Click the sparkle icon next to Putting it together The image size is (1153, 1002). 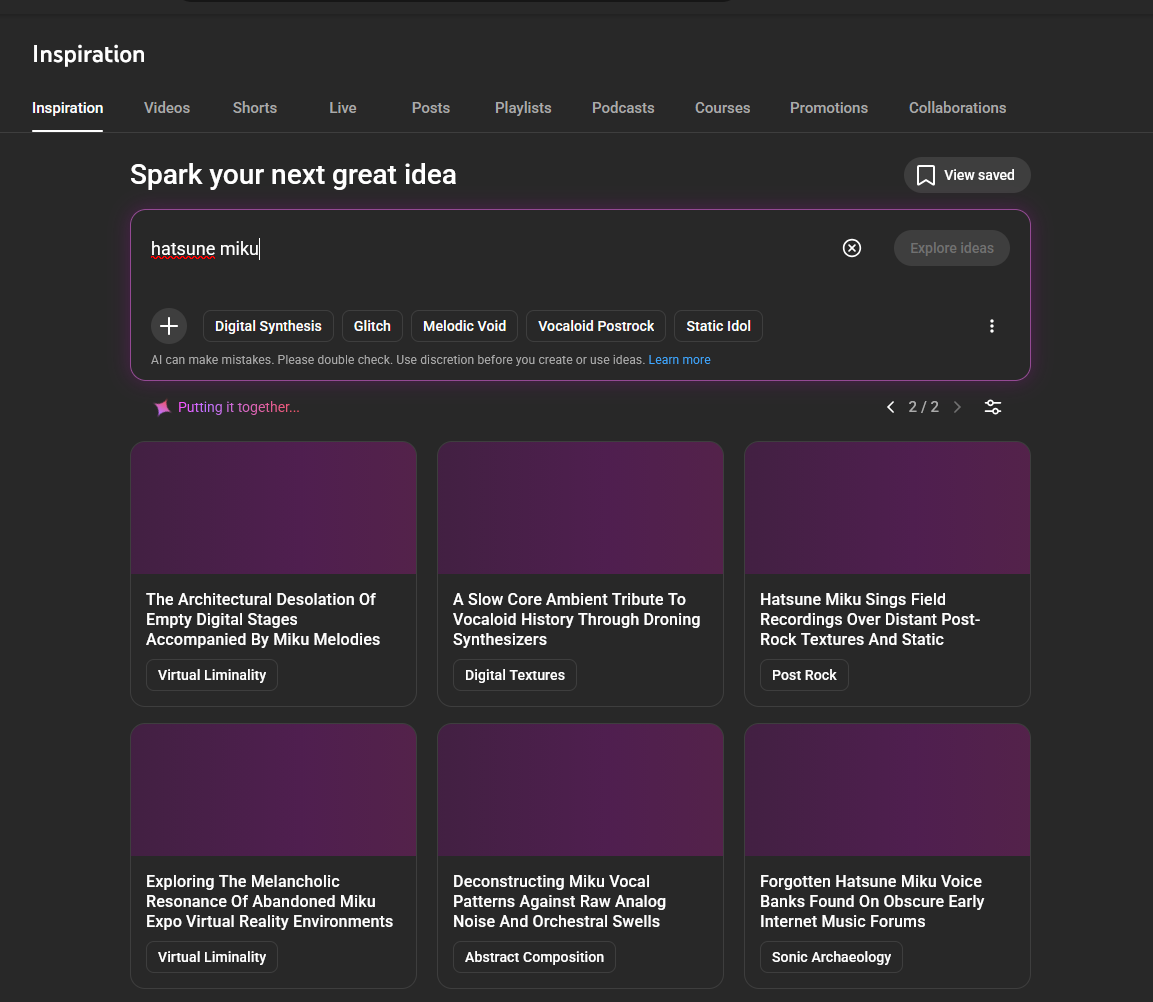[x=162, y=407]
